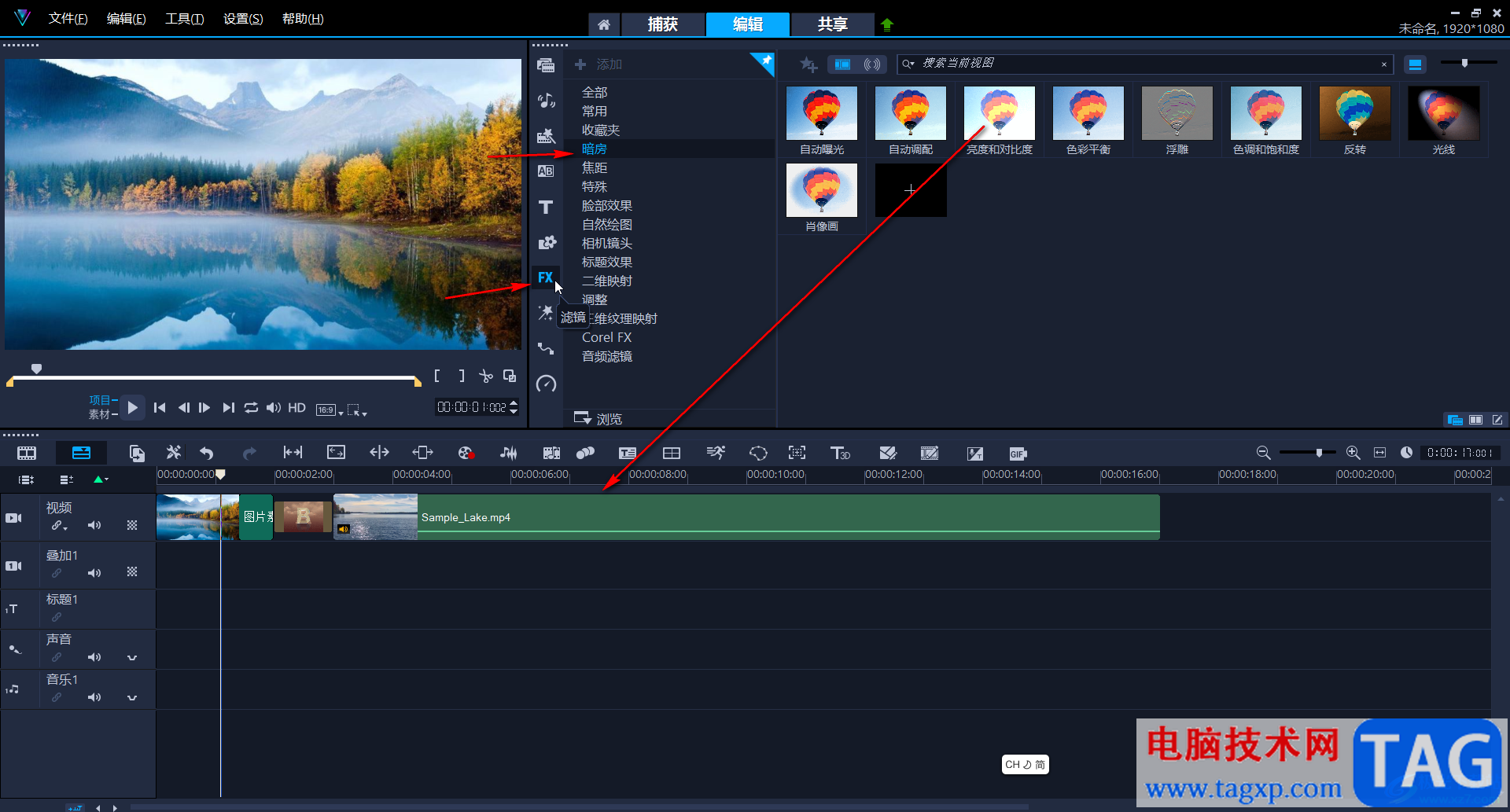Mute the 视频 track audio
The height and width of the screenshot is (812, 1510).
(94, 525)
